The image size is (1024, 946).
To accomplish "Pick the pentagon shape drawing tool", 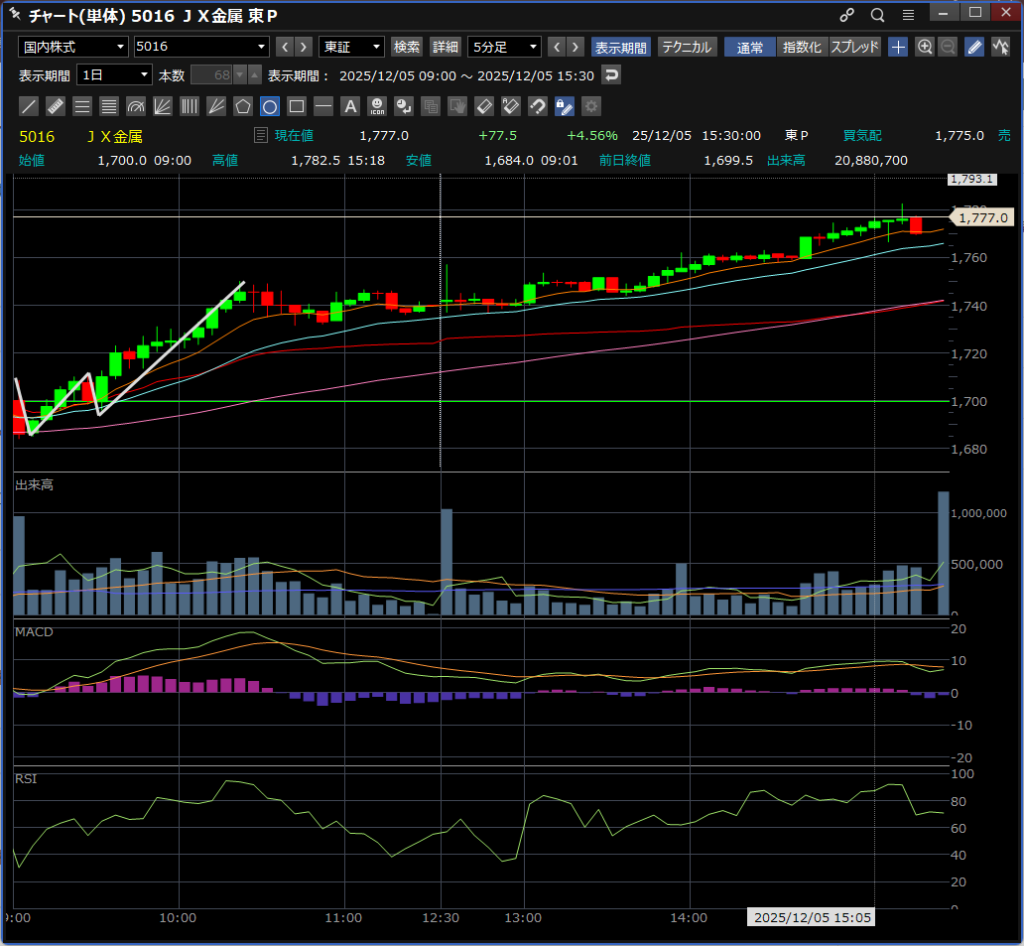I will [243, 106].
